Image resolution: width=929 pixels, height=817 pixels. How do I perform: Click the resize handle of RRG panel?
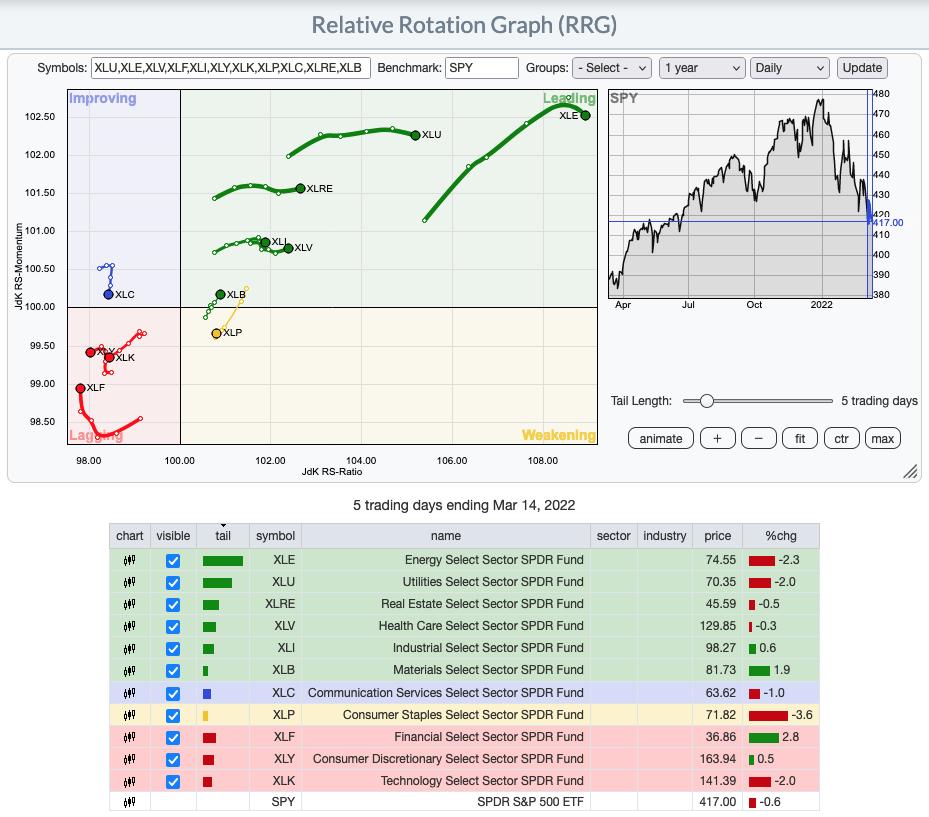click(x=911, y=471)
